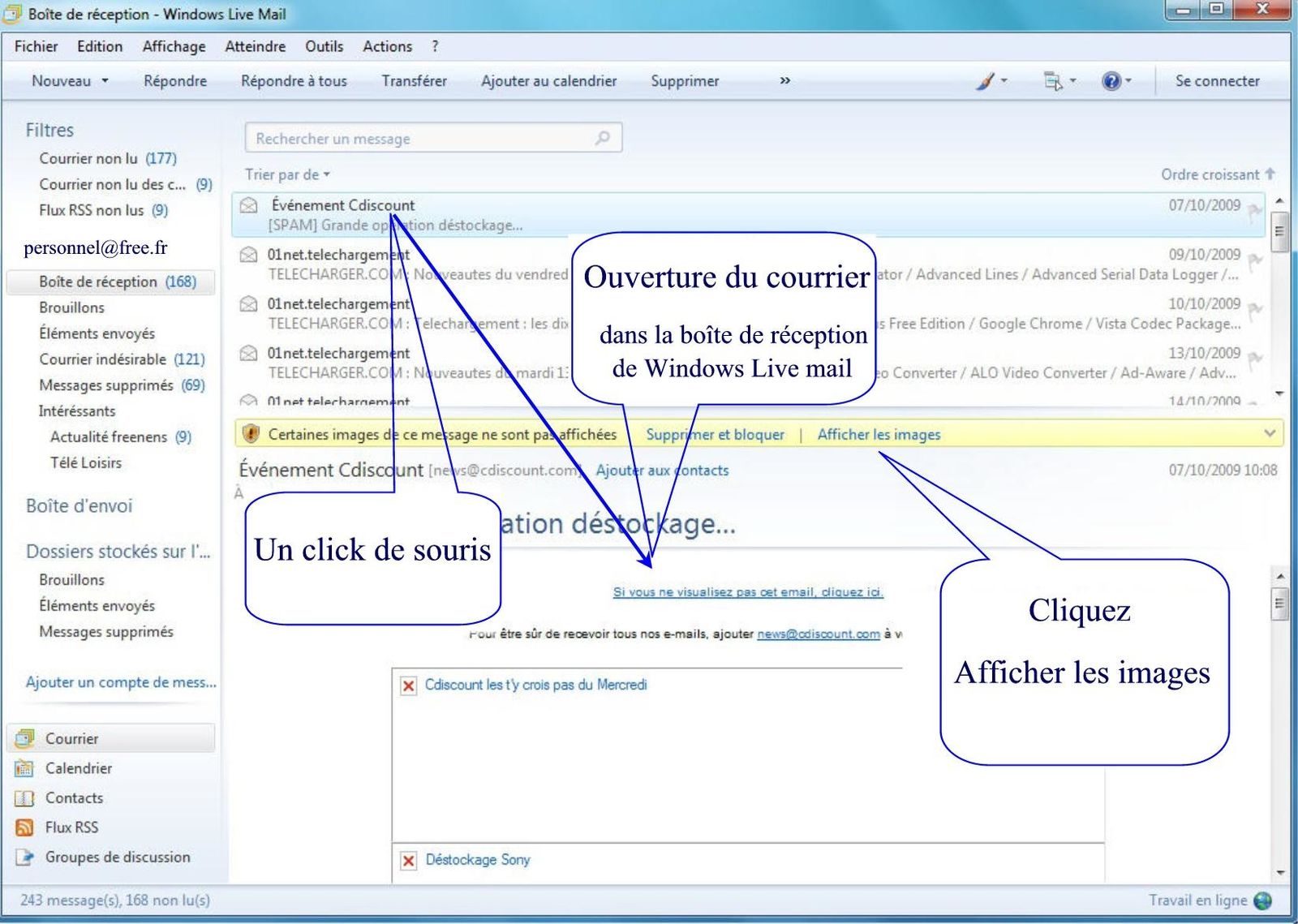Click the Afficher les images link
1298x924 pixels.
click(x=879, y=435)
